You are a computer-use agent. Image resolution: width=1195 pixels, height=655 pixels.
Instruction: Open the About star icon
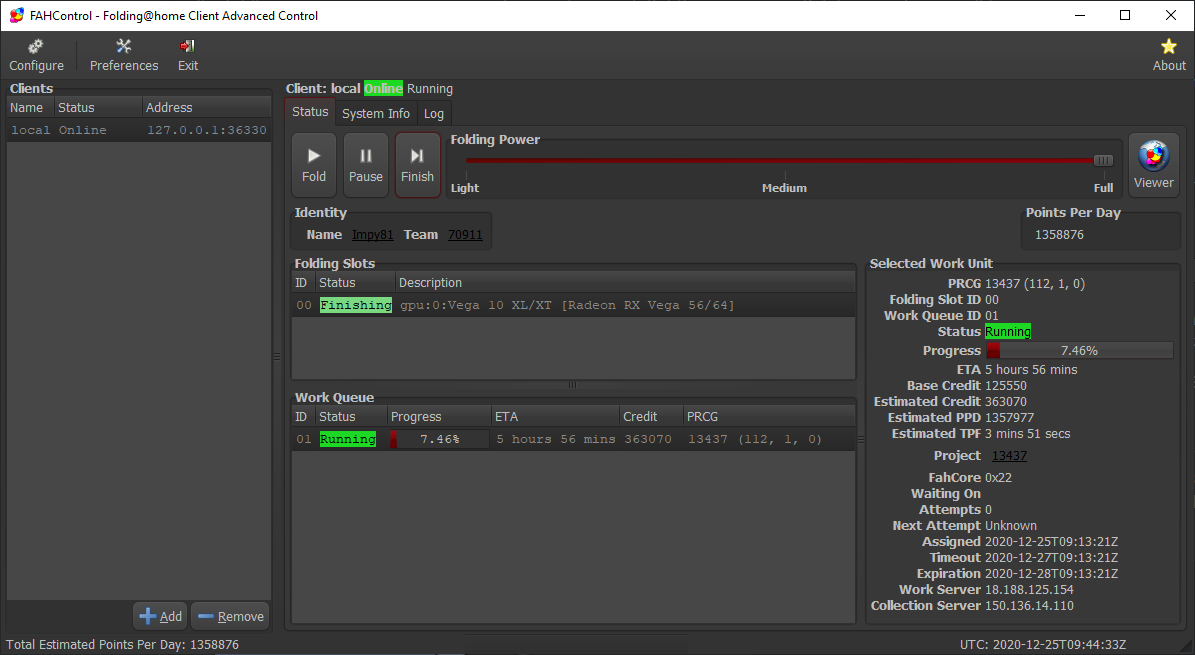pyautogui.click(x=1168, y=56)
